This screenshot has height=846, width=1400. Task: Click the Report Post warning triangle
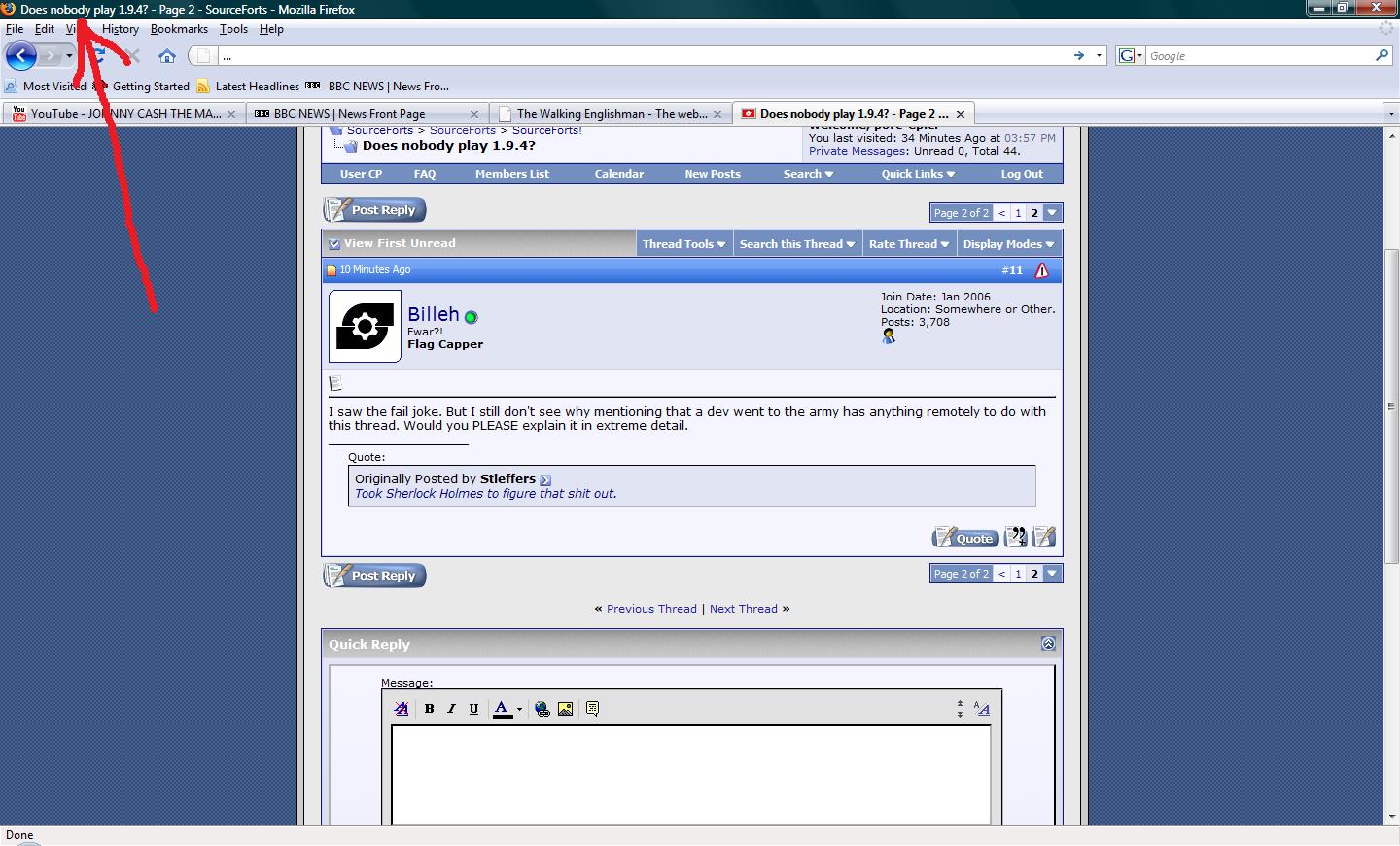pyautogui.click(x=1041, y=270)
